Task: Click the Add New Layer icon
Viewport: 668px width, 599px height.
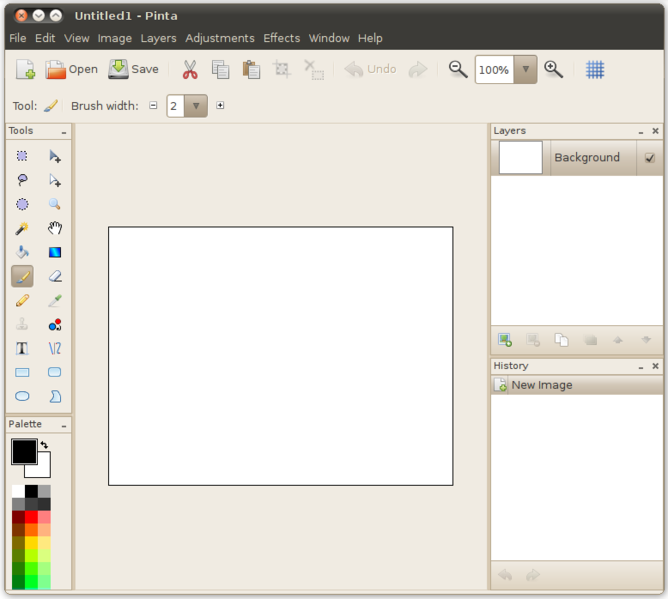Action: coord(505,340)
